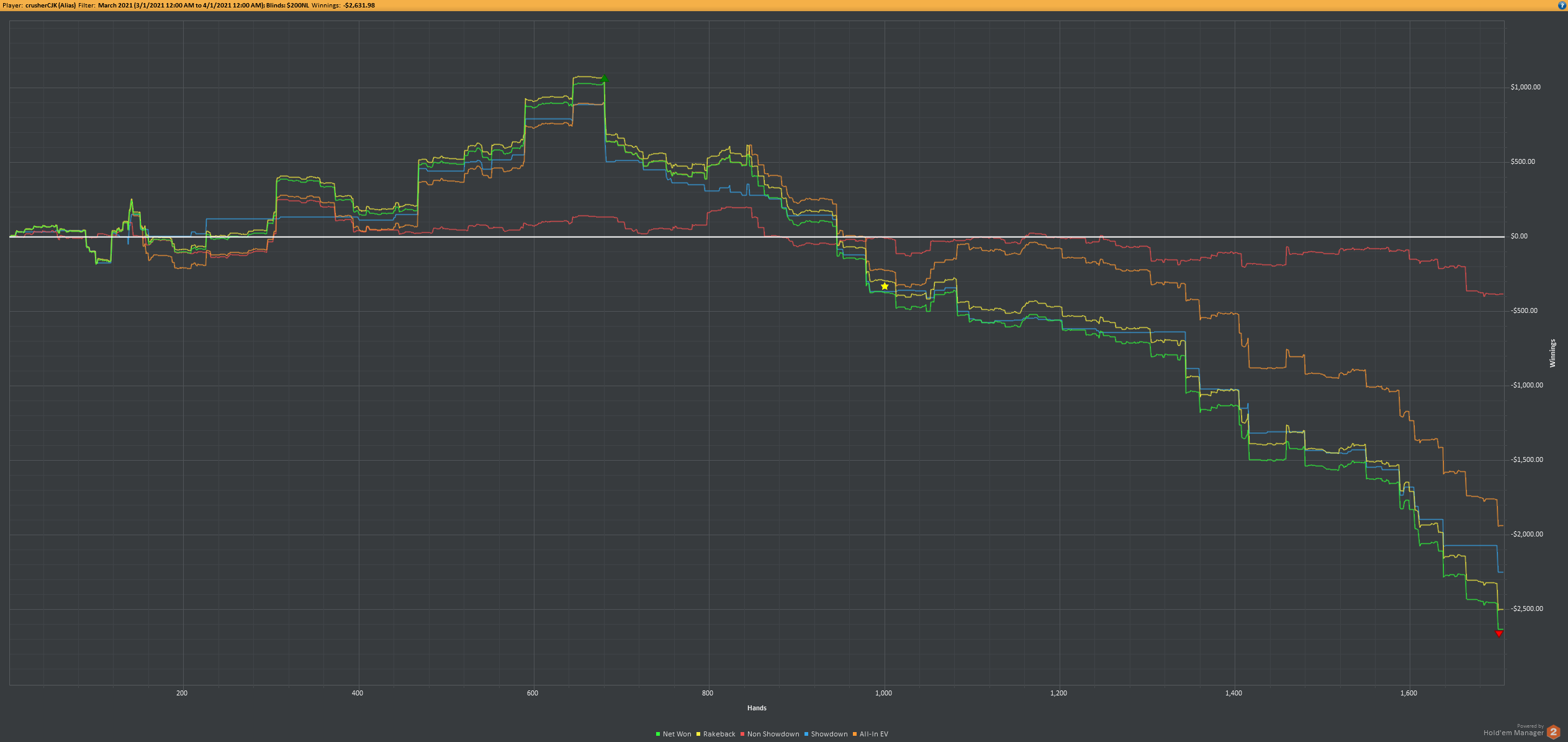Click the -$2,000.00 y-axis label
Image resolution: width=1568 pixels, height=742 pixels.
[1526, 534]
